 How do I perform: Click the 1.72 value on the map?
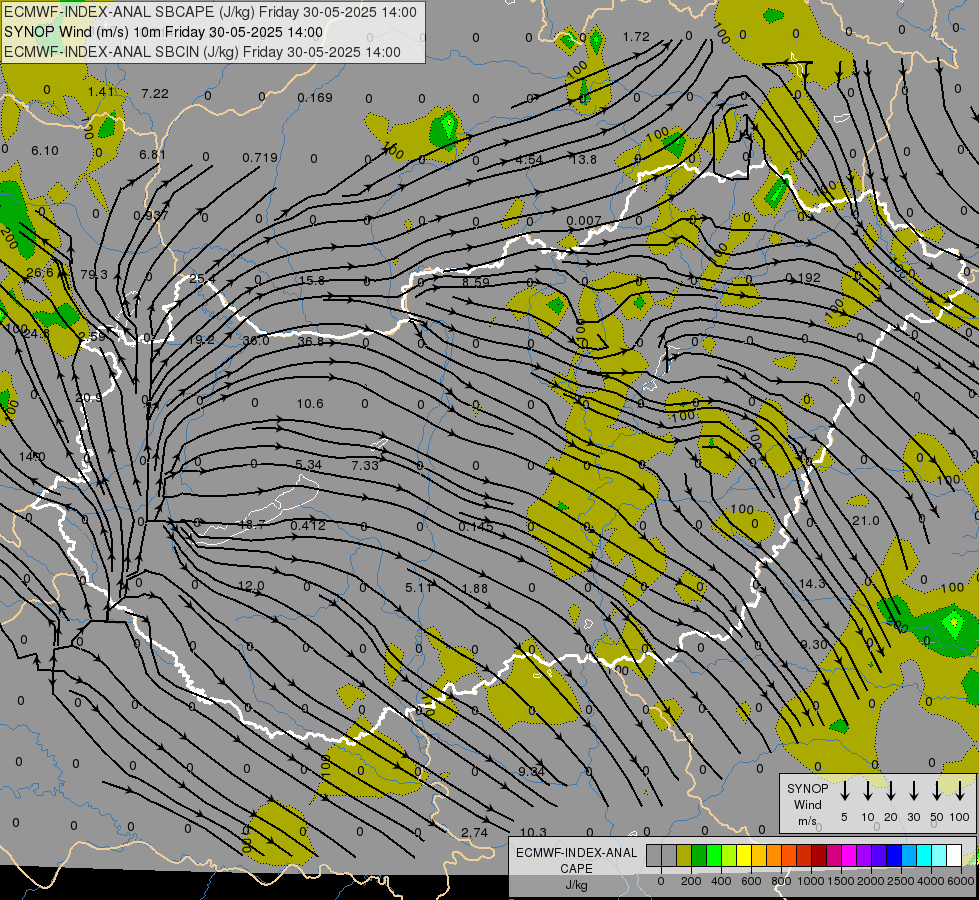coord(636,37)
